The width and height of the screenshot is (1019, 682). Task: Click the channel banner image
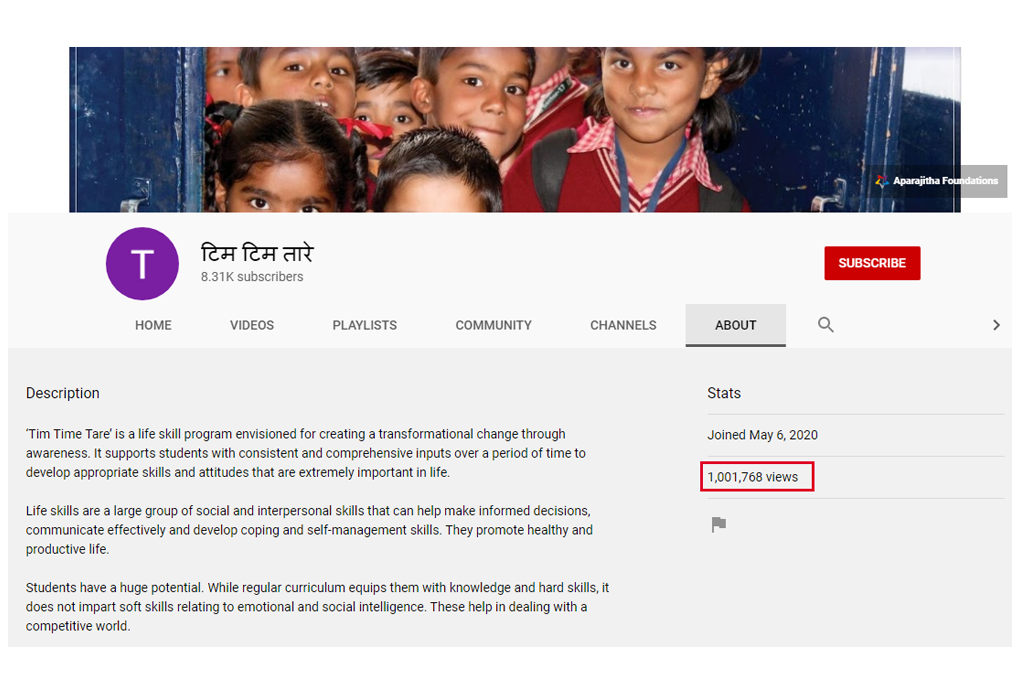tap(515, 129)
